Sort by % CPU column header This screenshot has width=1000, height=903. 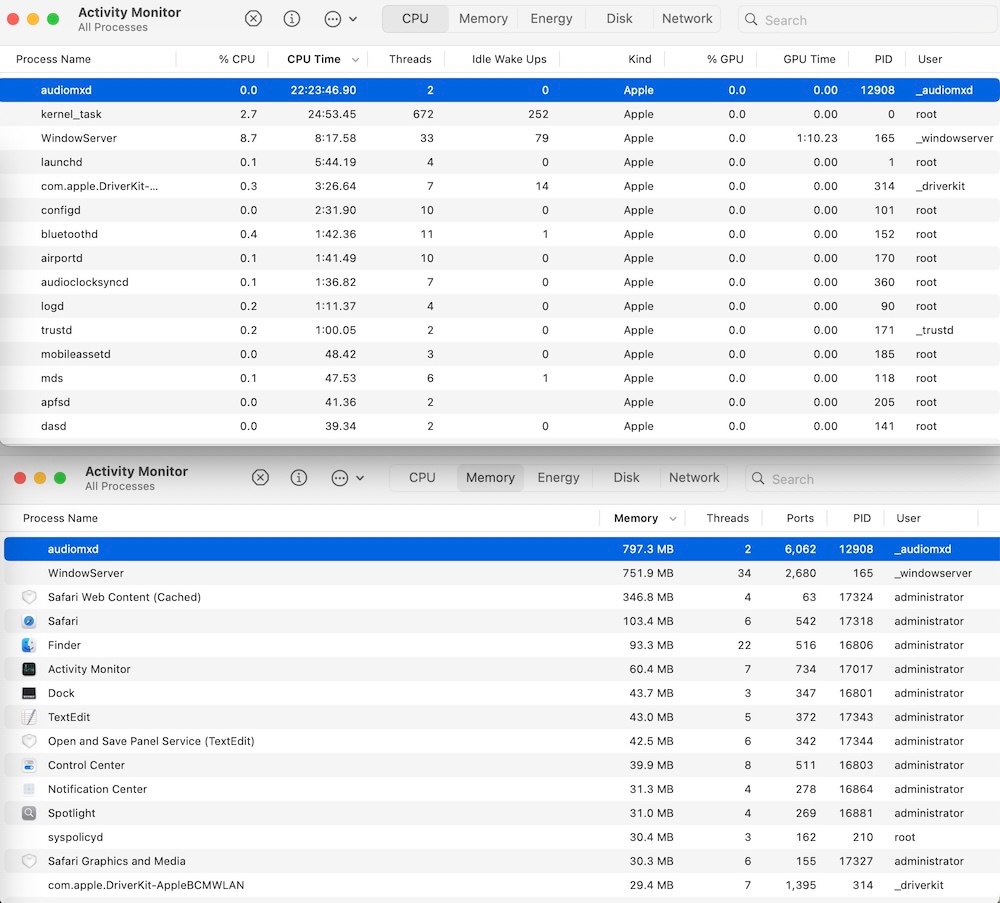pos(222,59)
